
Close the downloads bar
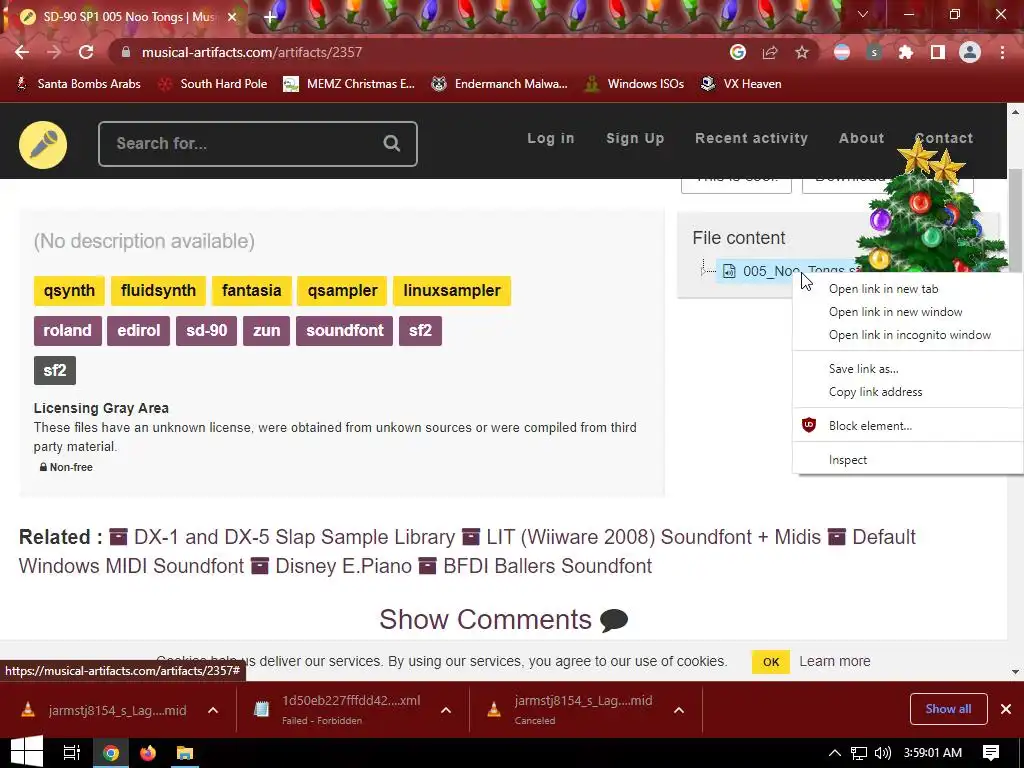1006,709
